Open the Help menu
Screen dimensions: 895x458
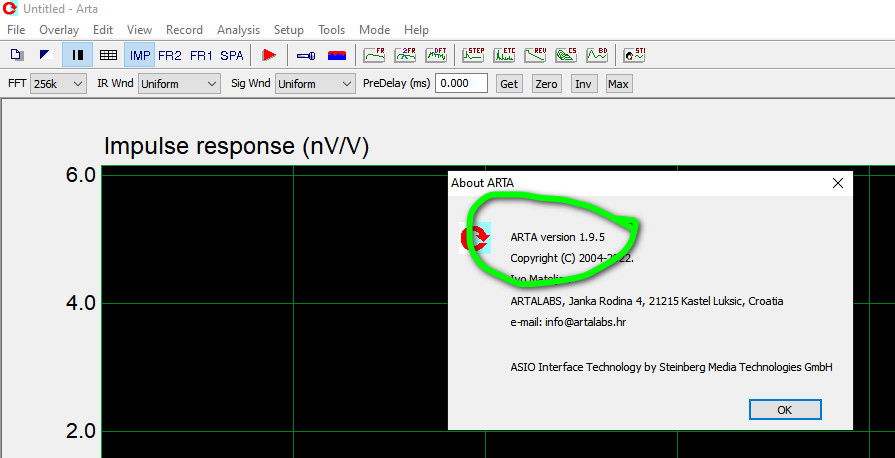click(x=416, y=30)
